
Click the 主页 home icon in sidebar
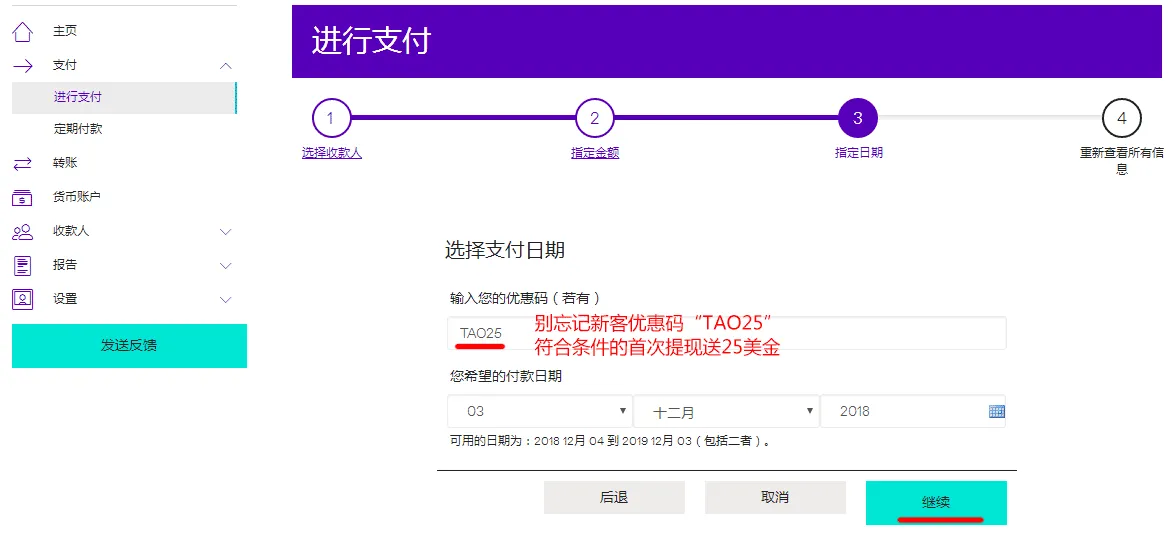(22, 32)
